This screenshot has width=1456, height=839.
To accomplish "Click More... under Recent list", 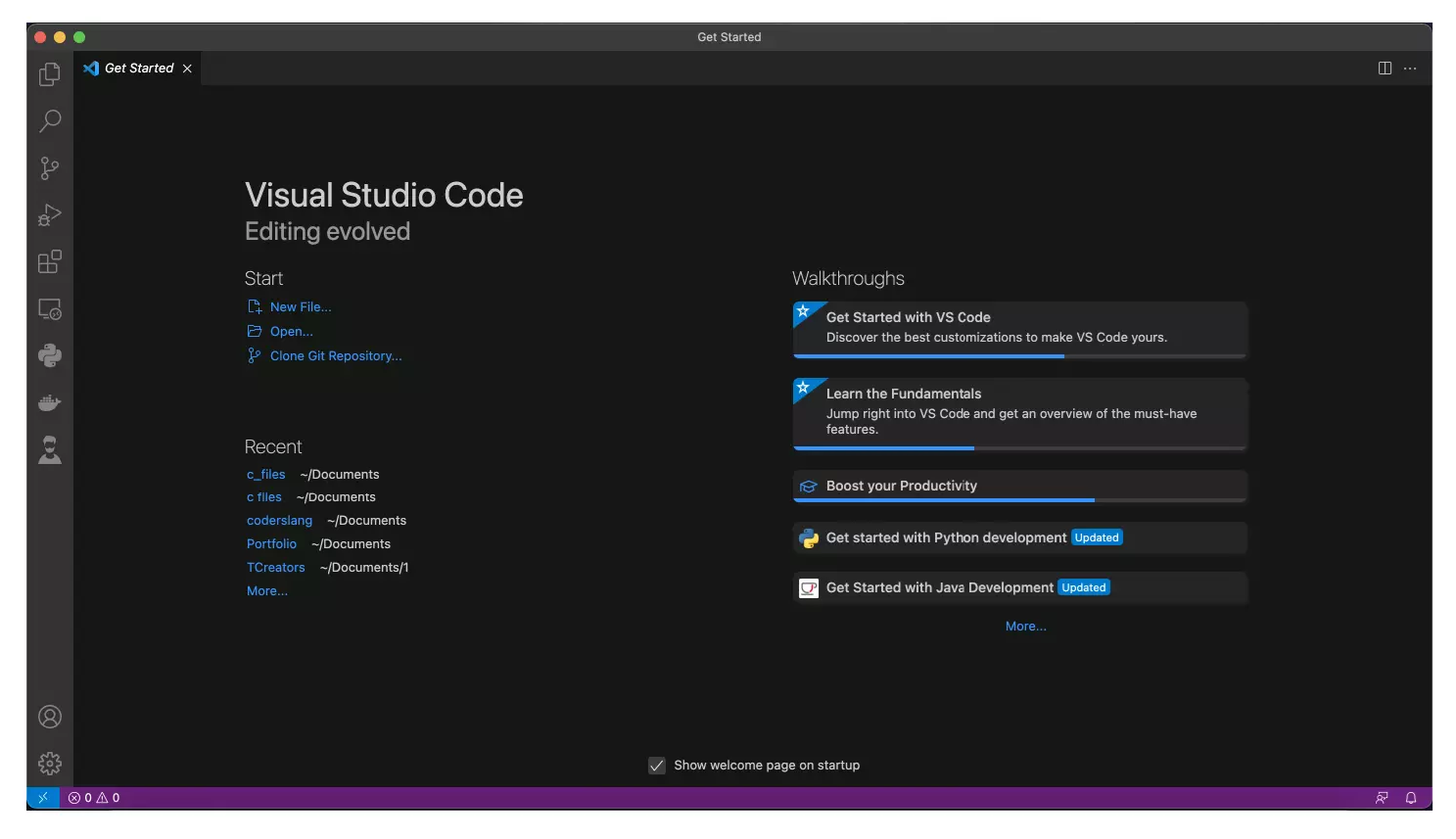I will pyautogui.click(x=267, y=590).
